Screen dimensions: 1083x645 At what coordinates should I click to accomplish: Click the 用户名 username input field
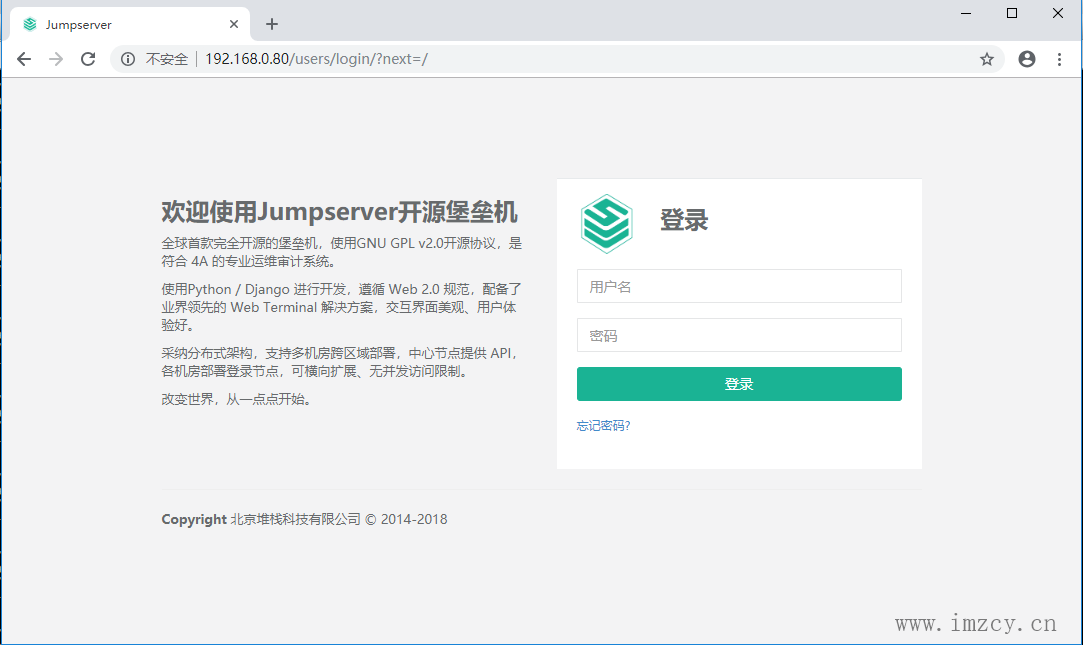point(739,286)
